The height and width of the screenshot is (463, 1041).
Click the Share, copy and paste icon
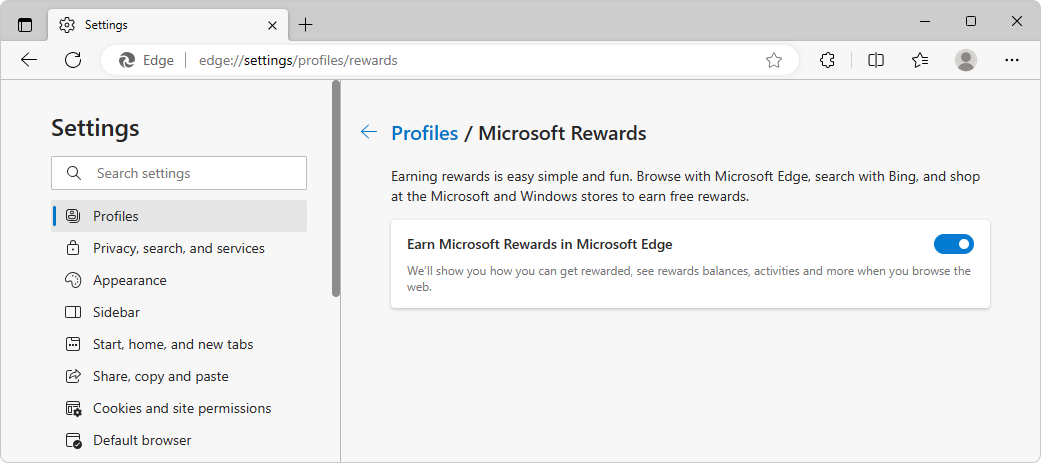(73, 376)
